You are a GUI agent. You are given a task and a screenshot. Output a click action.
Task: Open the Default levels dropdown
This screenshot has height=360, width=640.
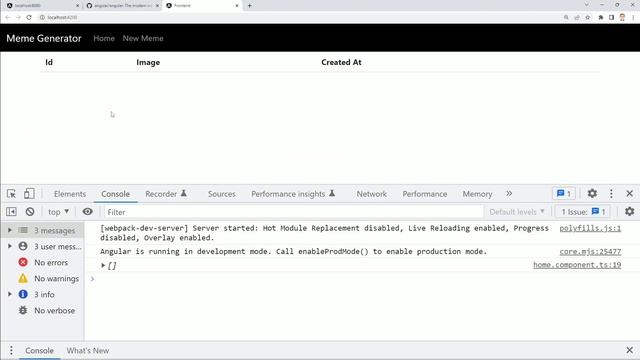pyautogui.click(x=517, y=212)
